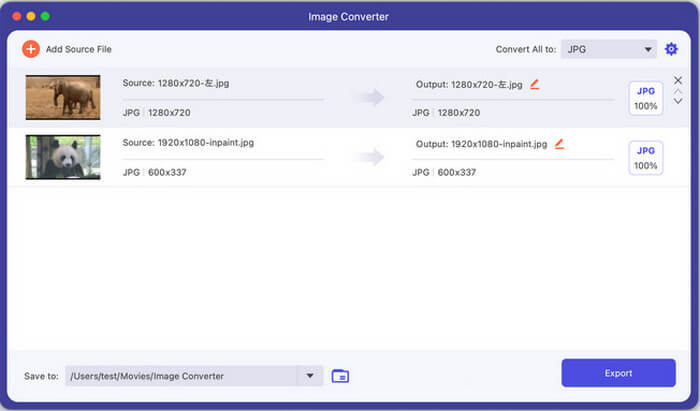The image size is (700, 411).
Task: Rename the 1920x1080-inpaint output file
Action: (x=559, y=144)
